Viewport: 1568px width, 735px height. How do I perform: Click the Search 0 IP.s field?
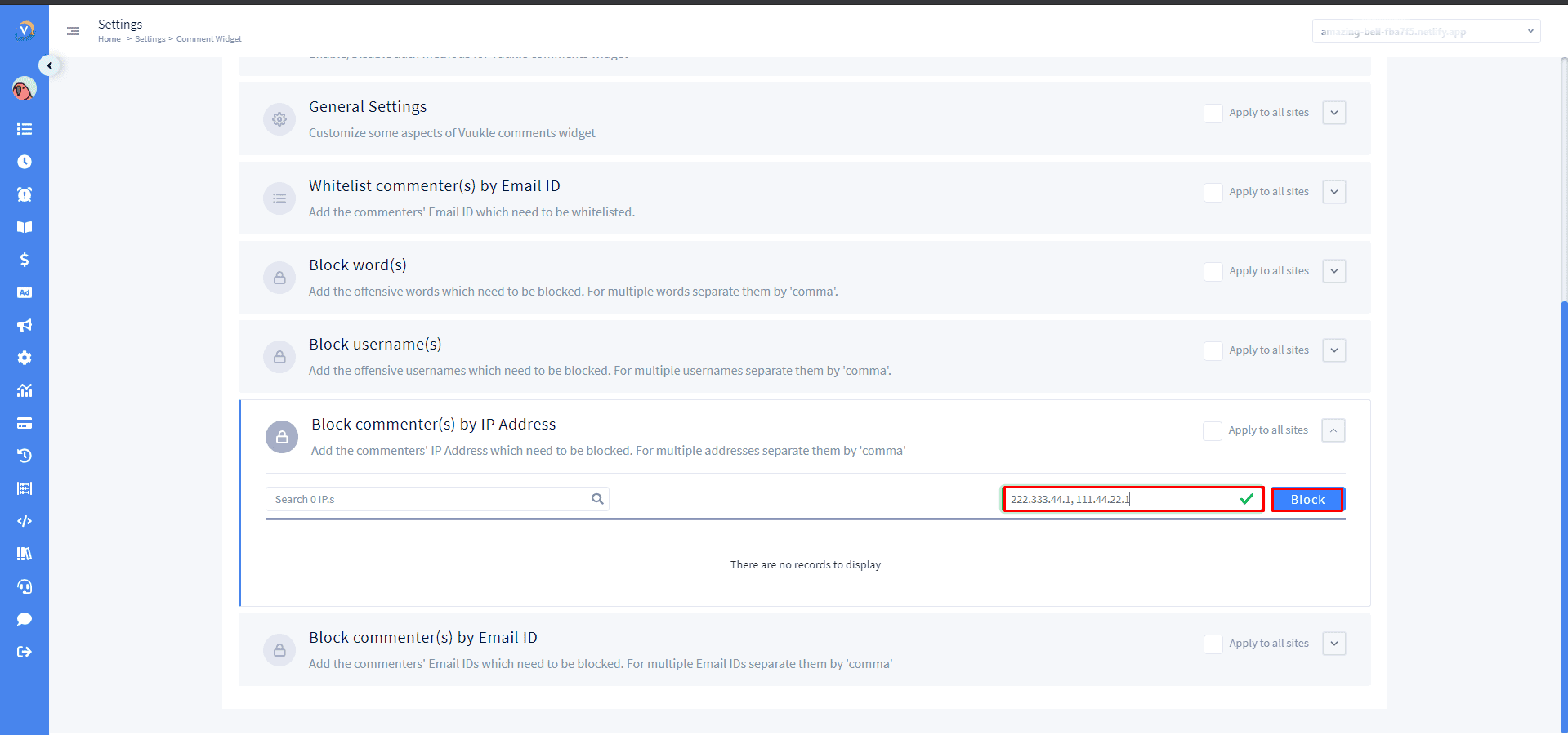(x=437, y=499)
